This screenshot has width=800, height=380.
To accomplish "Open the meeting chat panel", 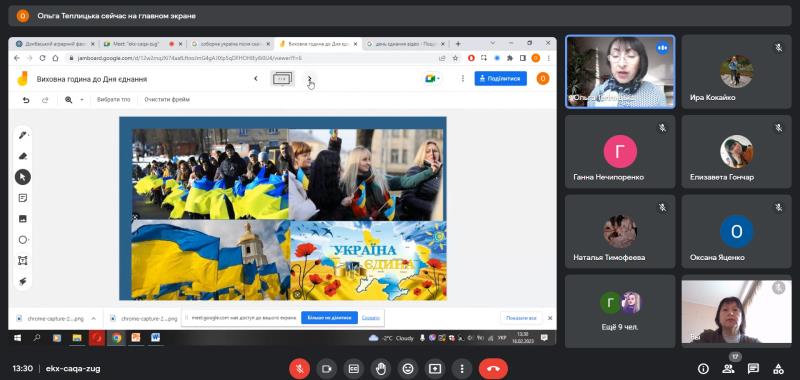I will [753, 368].
